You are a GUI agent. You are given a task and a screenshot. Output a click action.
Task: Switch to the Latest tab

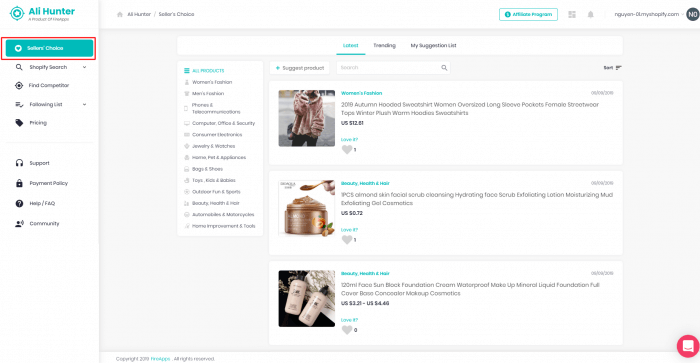tap(350, 46)
